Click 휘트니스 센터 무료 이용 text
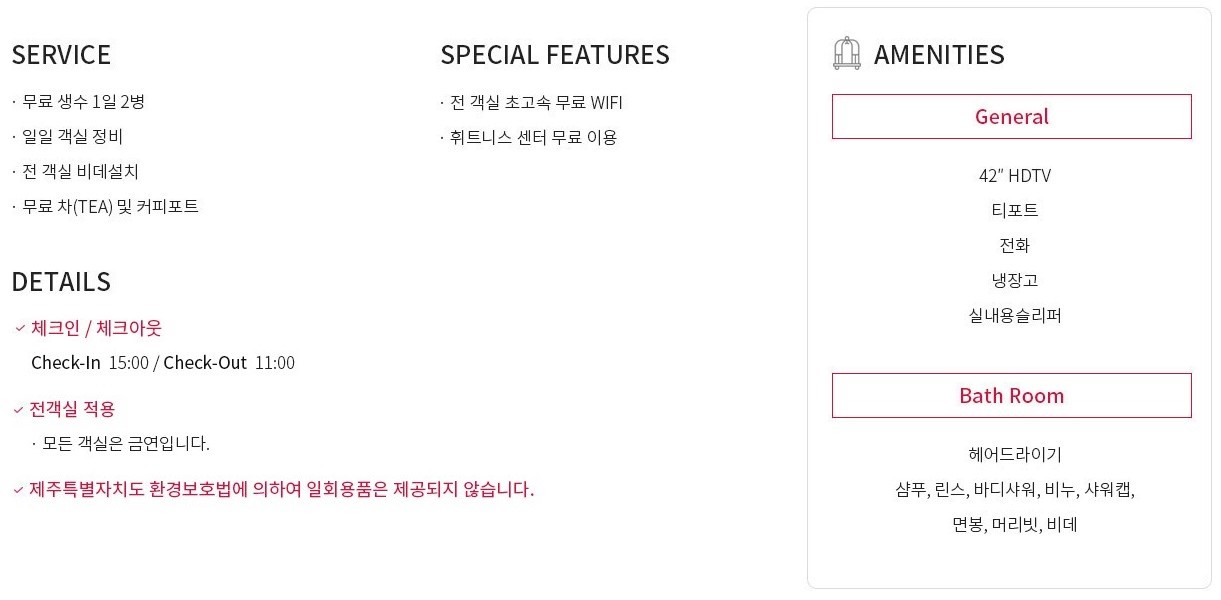This screenshot has height=600, width=1221. (534, 137)
